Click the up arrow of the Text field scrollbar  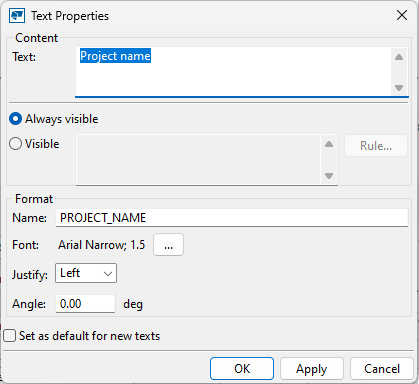tap(399, 57)
